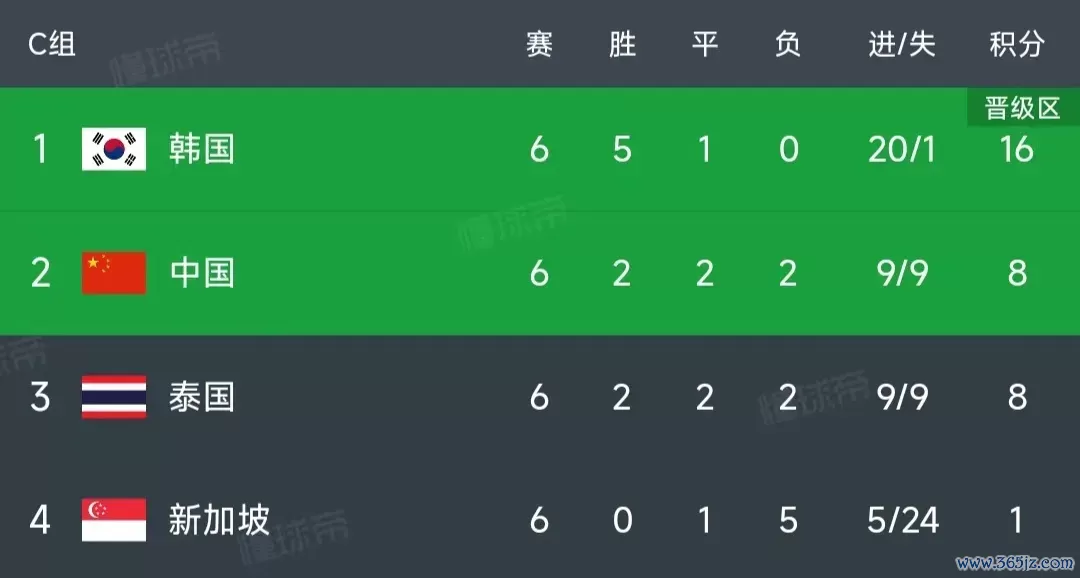The height and width of the screenshot is (578, 1080).
Task: Open team 新加坡 details
Action: 219,520
